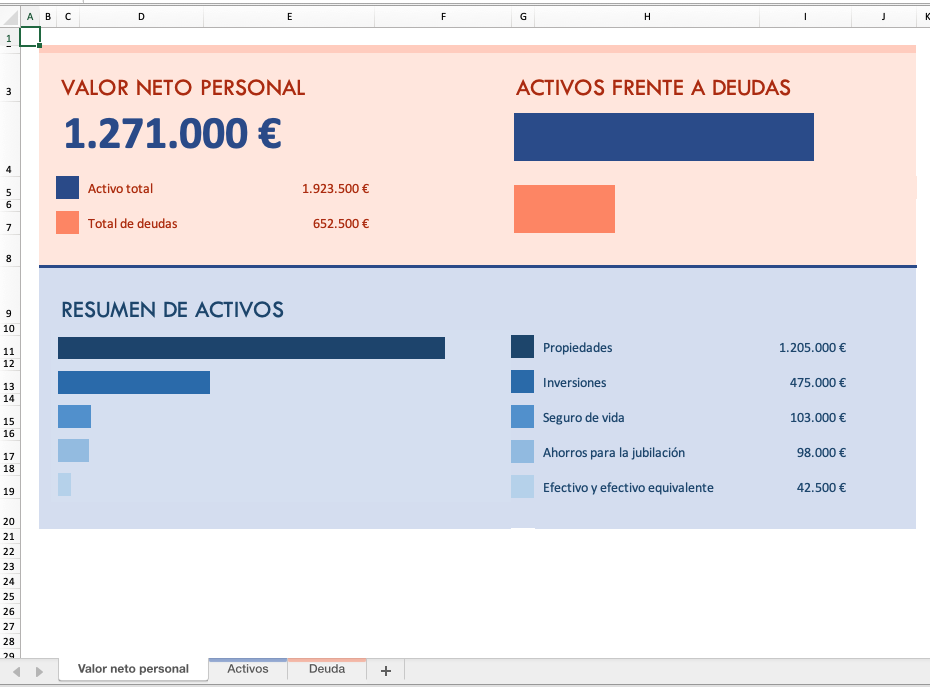Click column header E
930x687 pixels.
coord(289,16)
